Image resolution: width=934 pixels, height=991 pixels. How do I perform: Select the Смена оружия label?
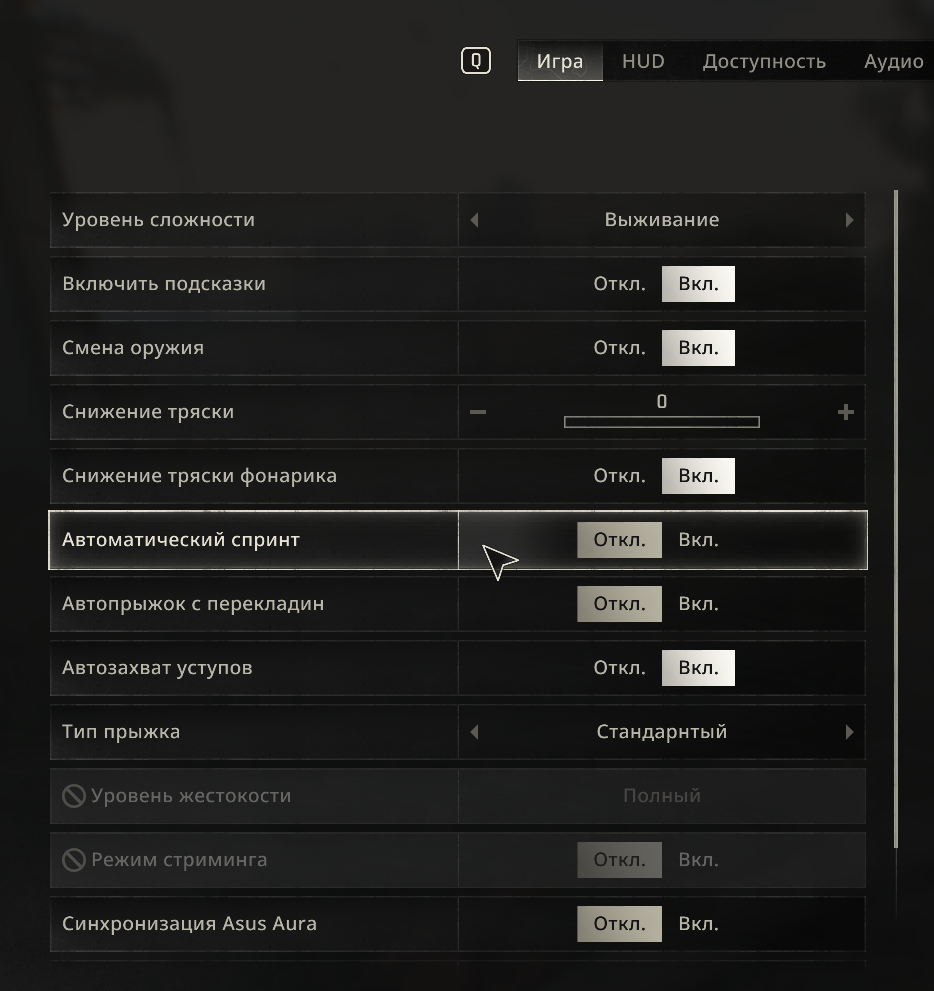coord(133,348)
